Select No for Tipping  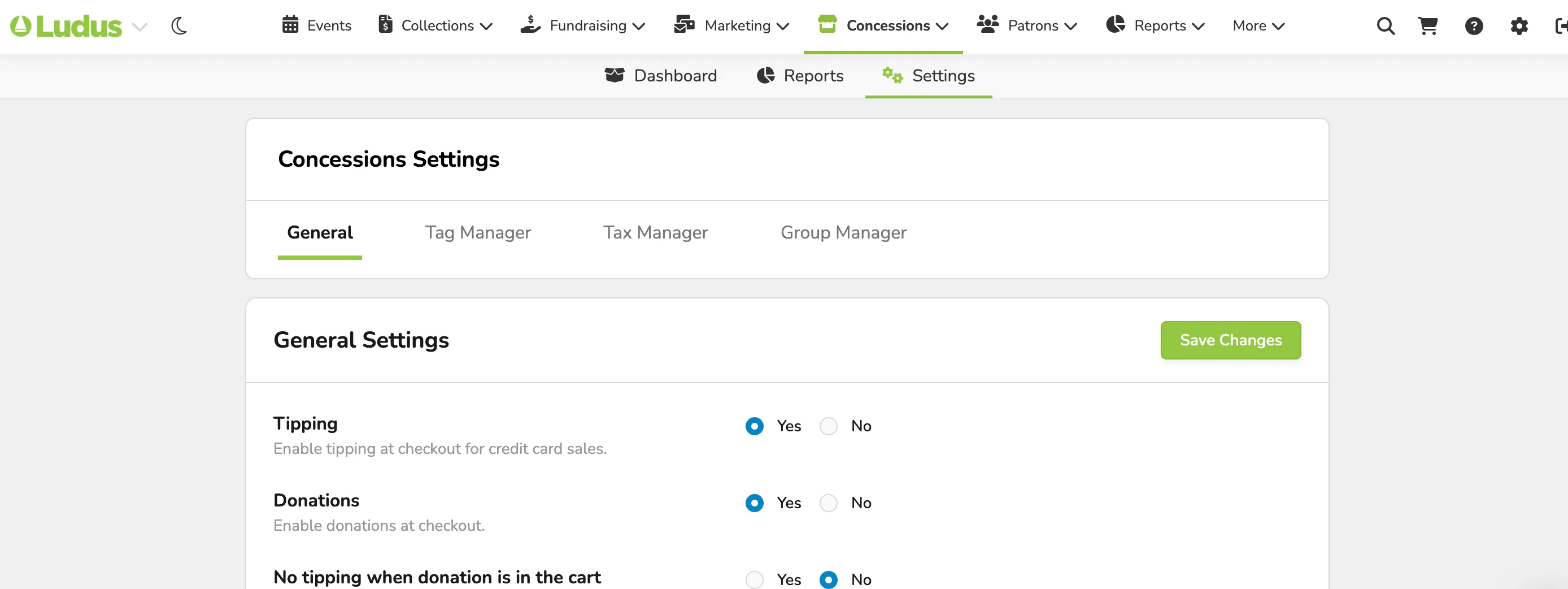828,426
